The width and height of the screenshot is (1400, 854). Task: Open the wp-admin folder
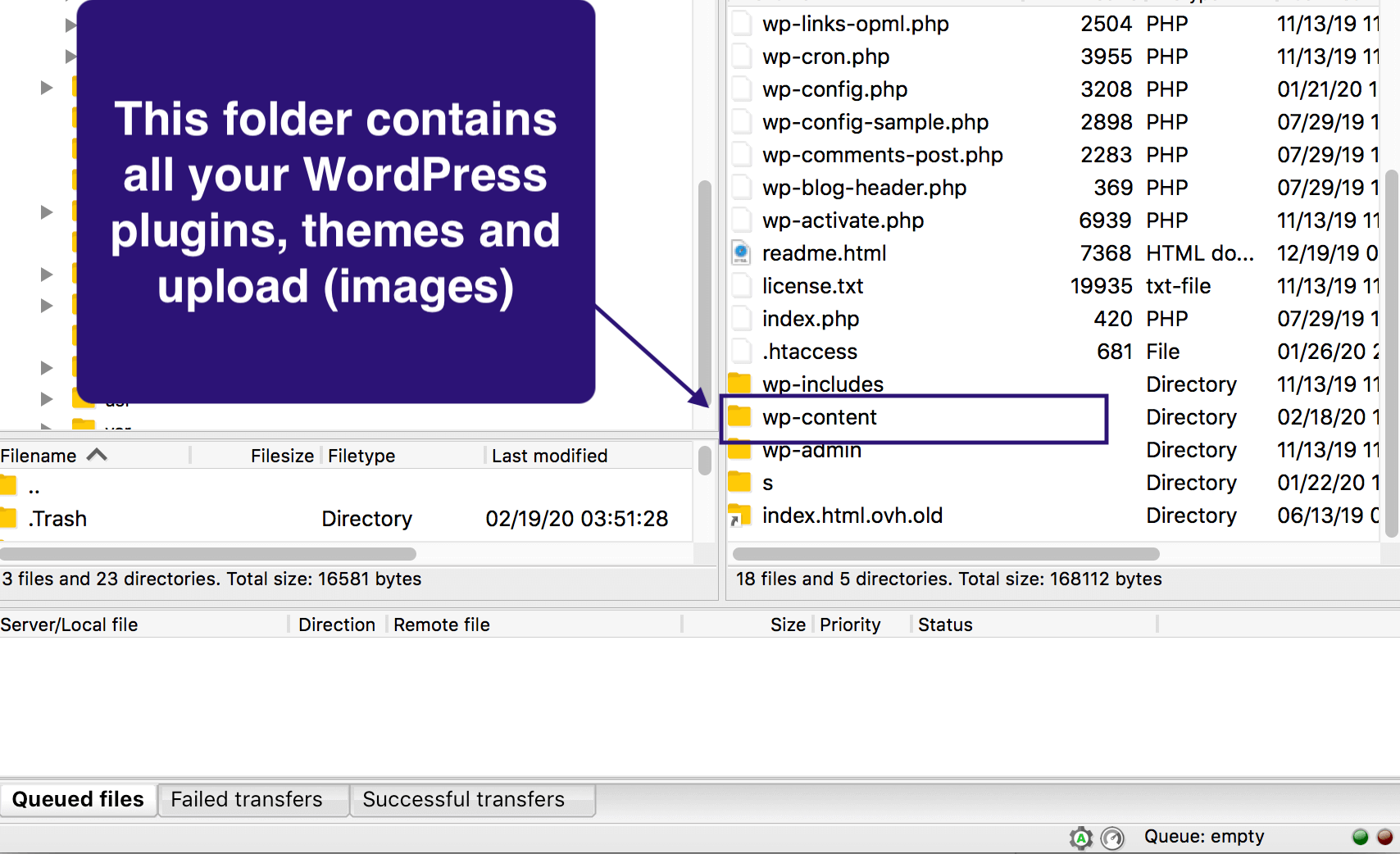click(x=811, y=450)
